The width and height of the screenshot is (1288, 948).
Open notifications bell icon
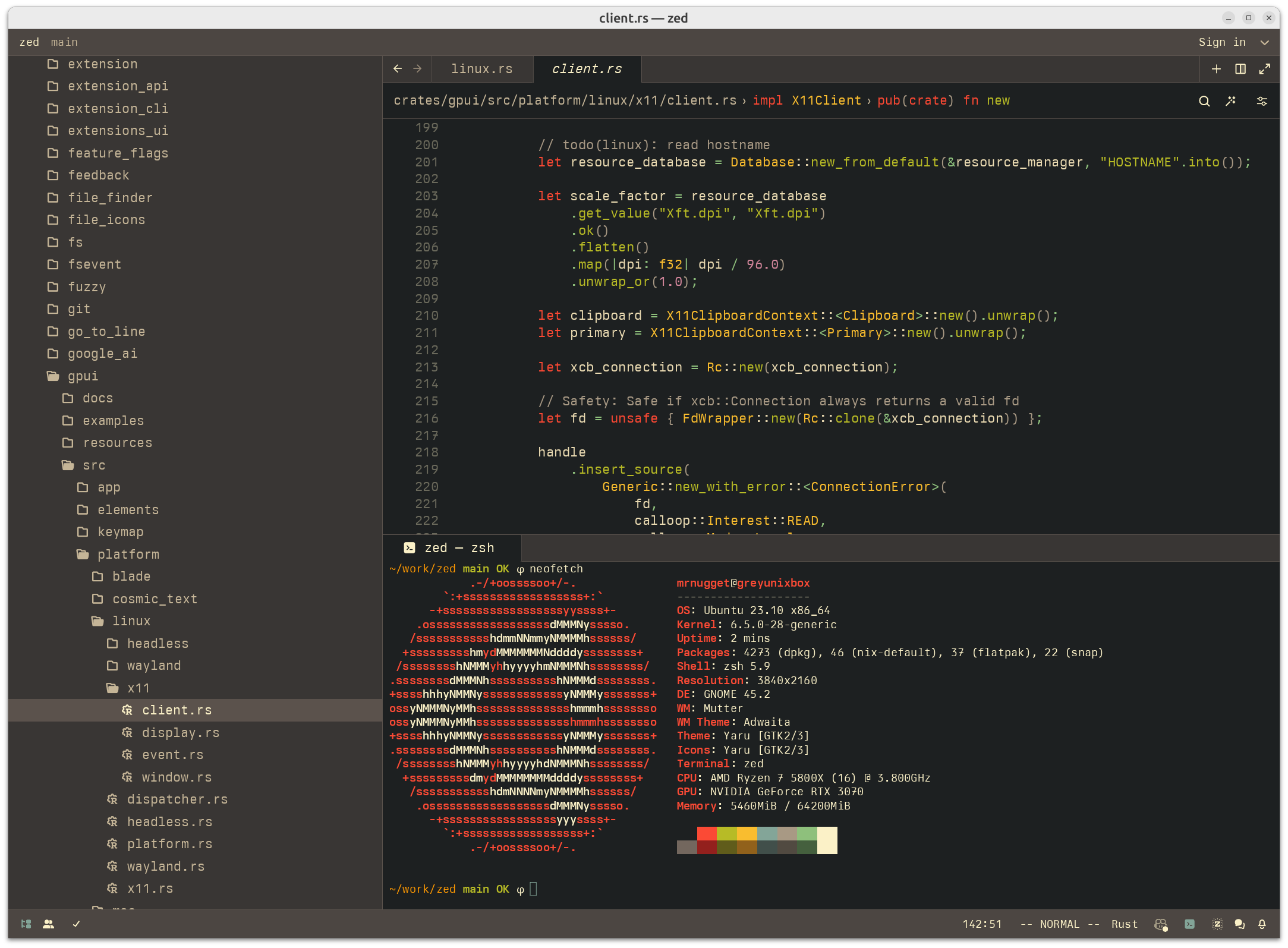pyautogui.click(x=1262, y=924)
